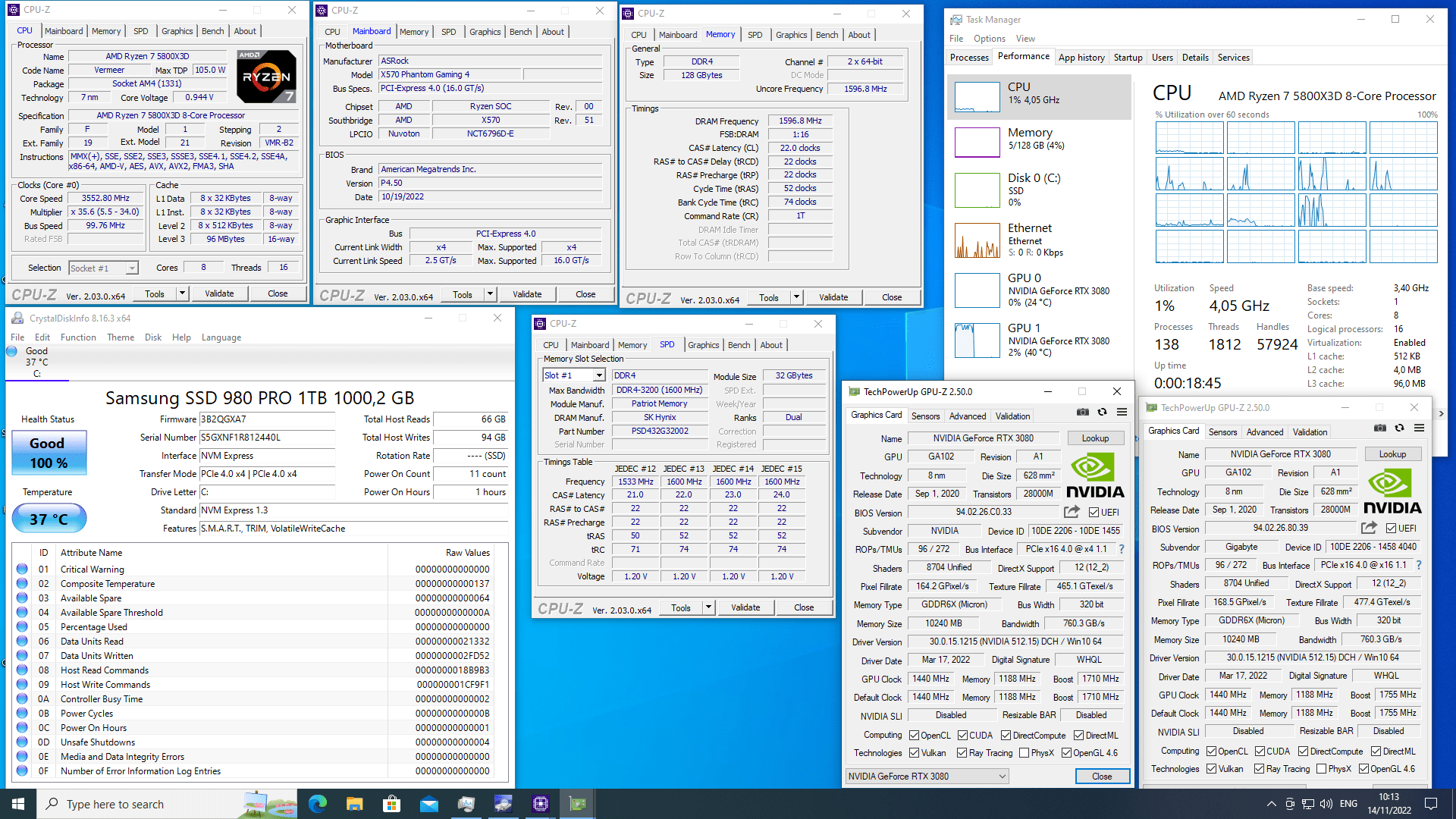1456x819 pixels.
Task: Switch to the GPU-Z taskbar icon
Action: 577,804
